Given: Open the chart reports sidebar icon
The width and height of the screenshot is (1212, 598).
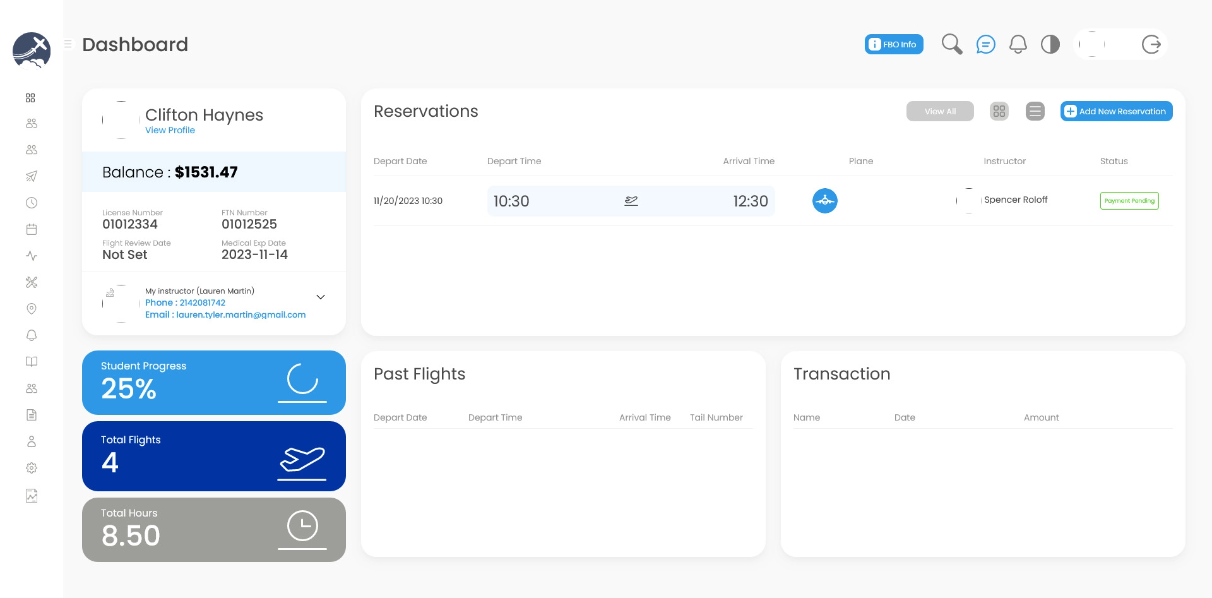Looking at the screenshot, I should tap(31, 495).
